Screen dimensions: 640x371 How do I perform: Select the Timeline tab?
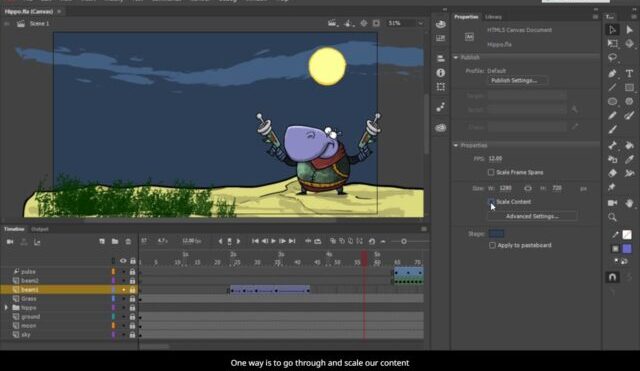pos(14,229)
